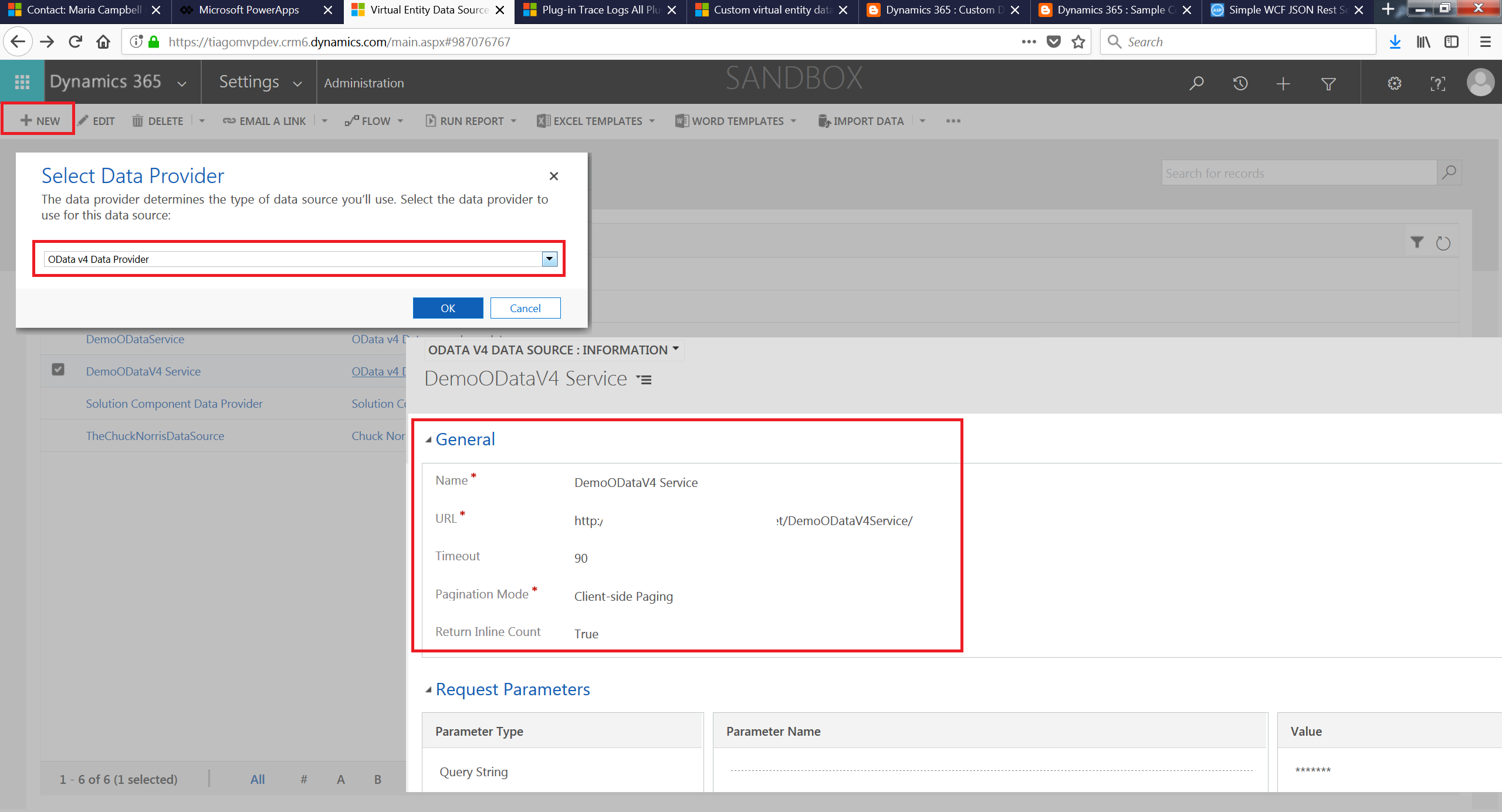Open the Excel Templates menu

tap(597, 121)
